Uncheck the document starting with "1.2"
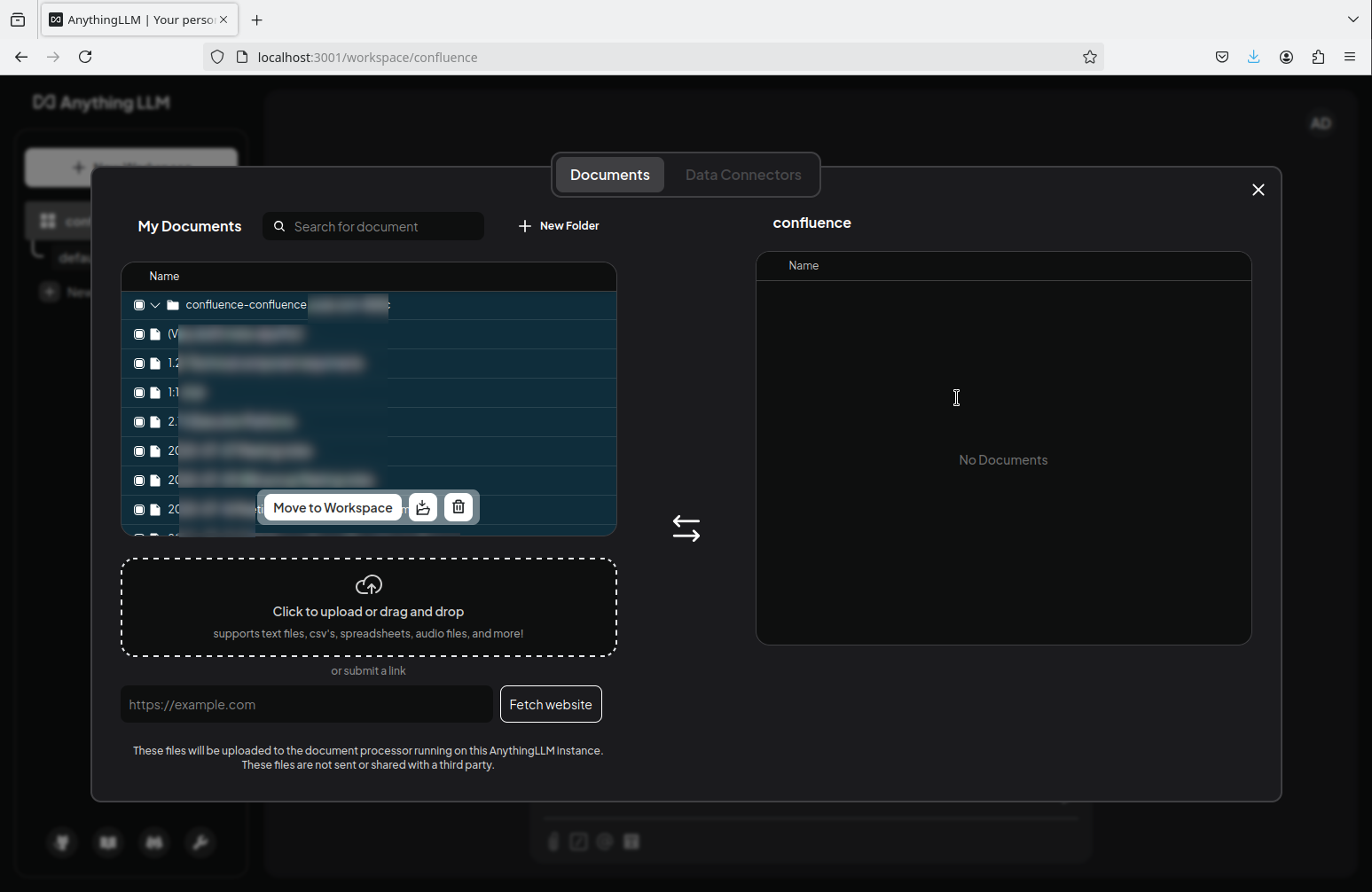The height and width of the screenshot is (892, 1372). tap(139, 364)
